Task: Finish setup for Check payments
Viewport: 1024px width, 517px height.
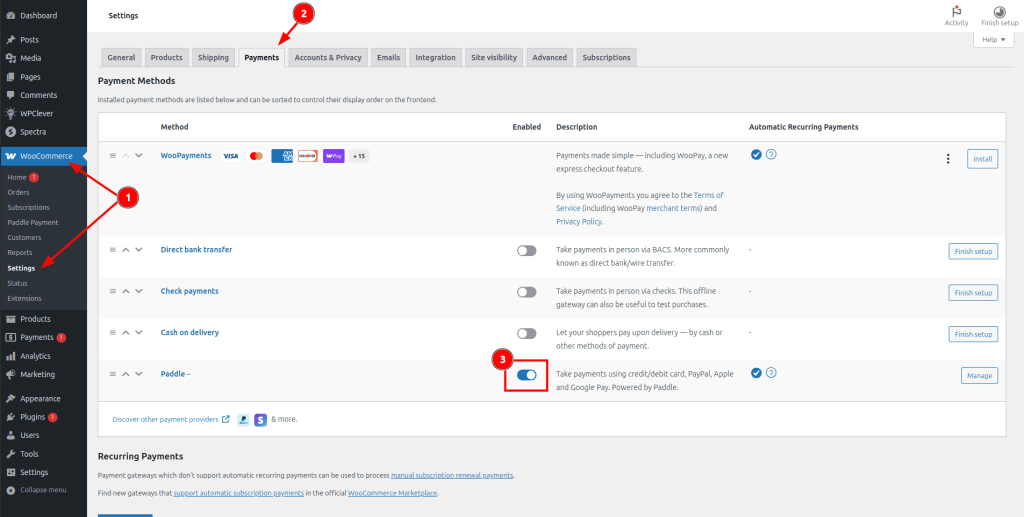Action: 973,293
